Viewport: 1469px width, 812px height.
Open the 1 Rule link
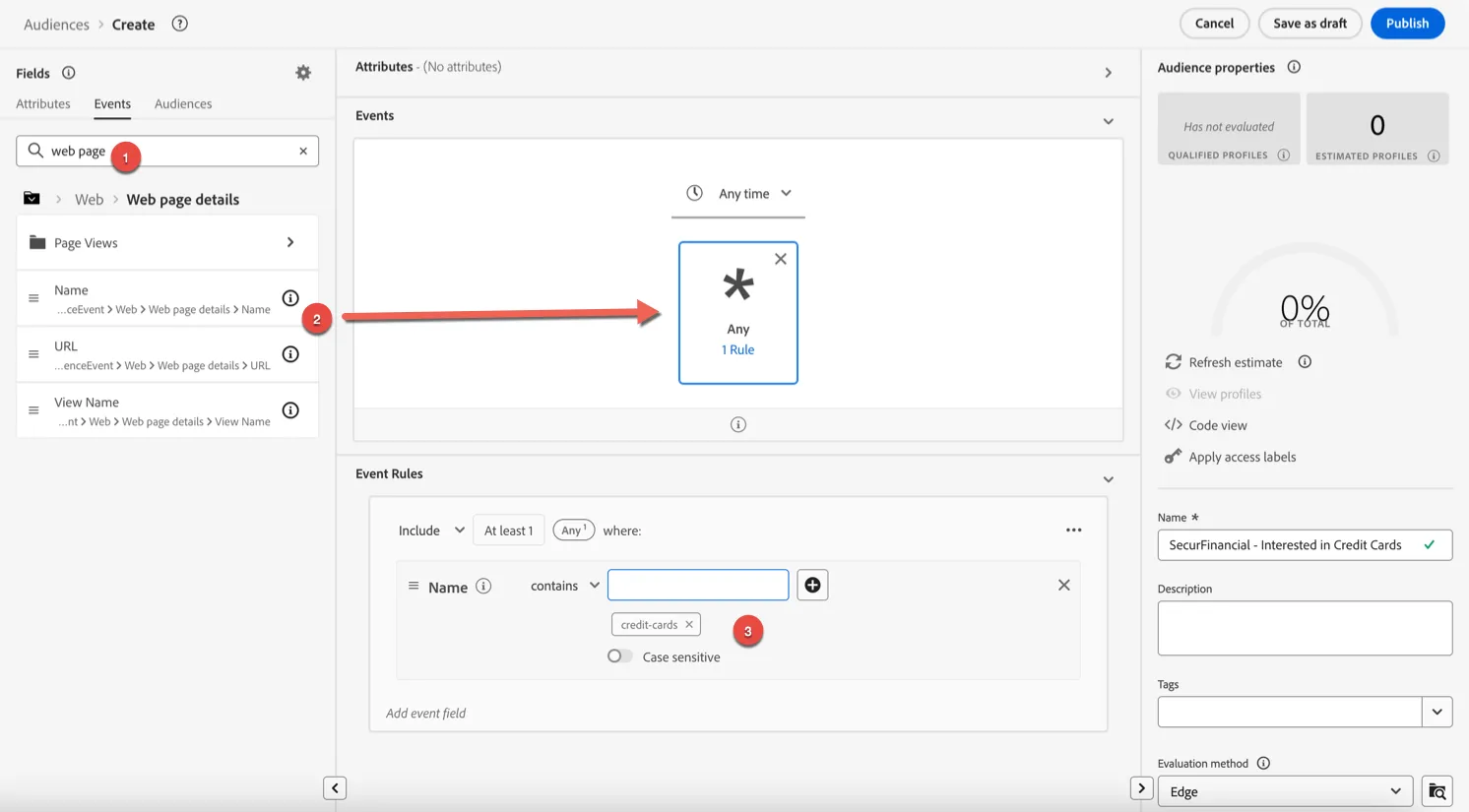[738, 349]
